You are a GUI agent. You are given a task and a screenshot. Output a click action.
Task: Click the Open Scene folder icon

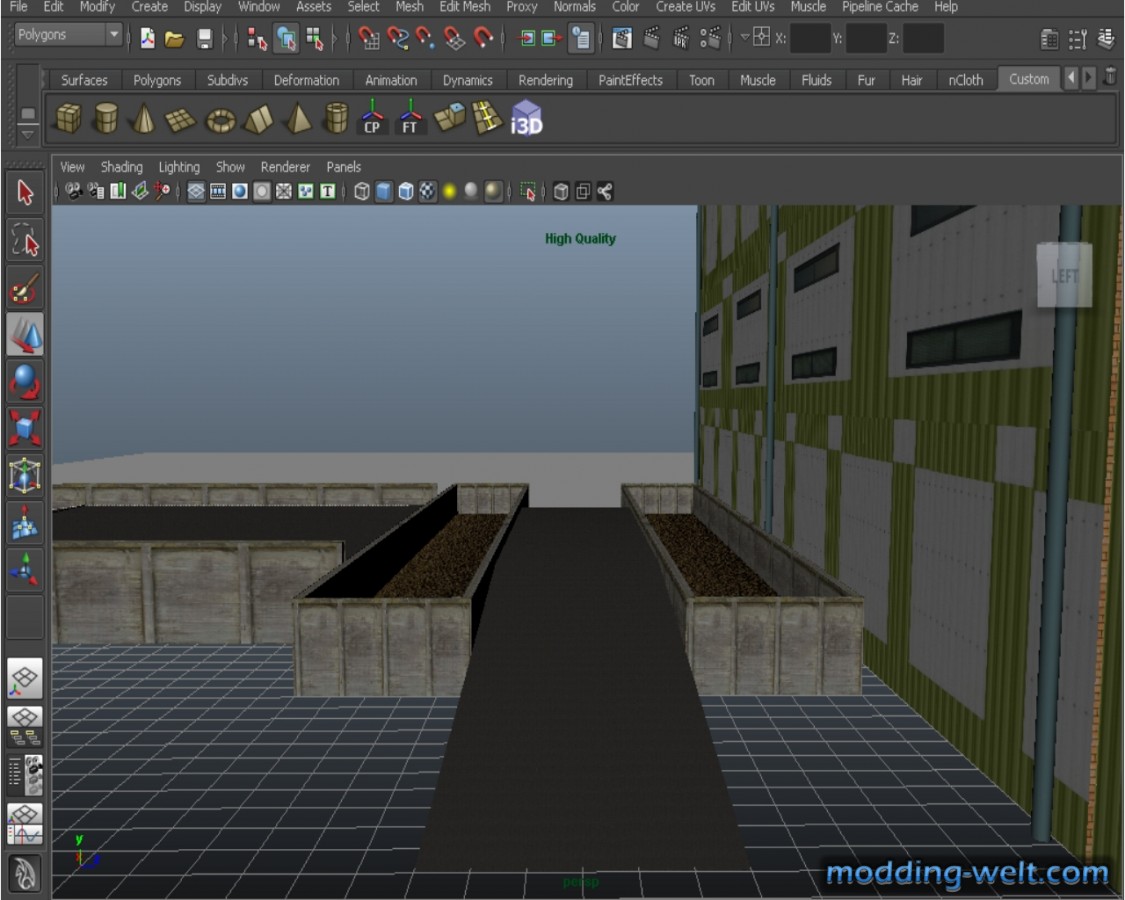click(174, 38)
